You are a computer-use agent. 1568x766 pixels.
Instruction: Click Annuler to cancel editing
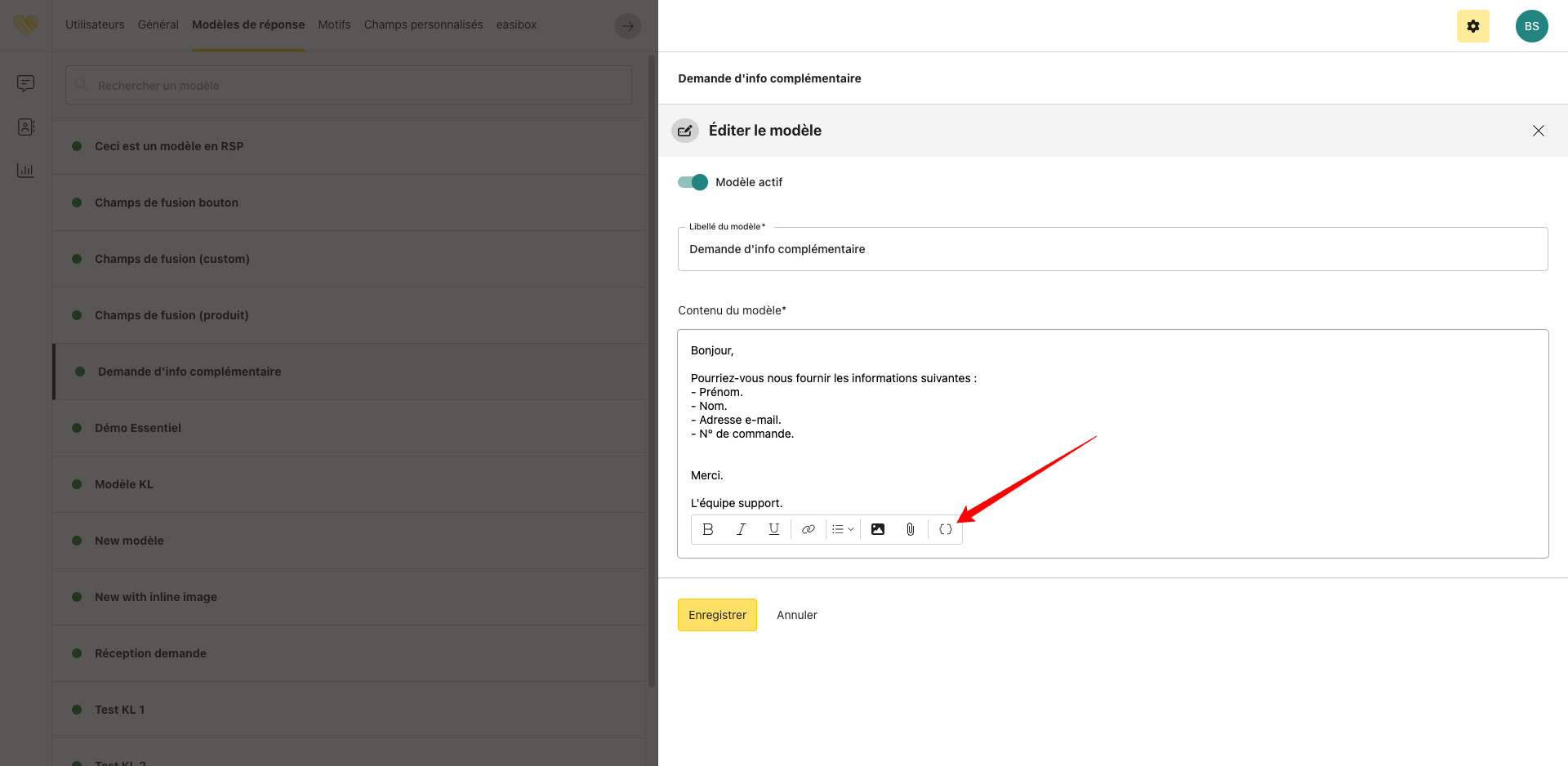(796, 615)
